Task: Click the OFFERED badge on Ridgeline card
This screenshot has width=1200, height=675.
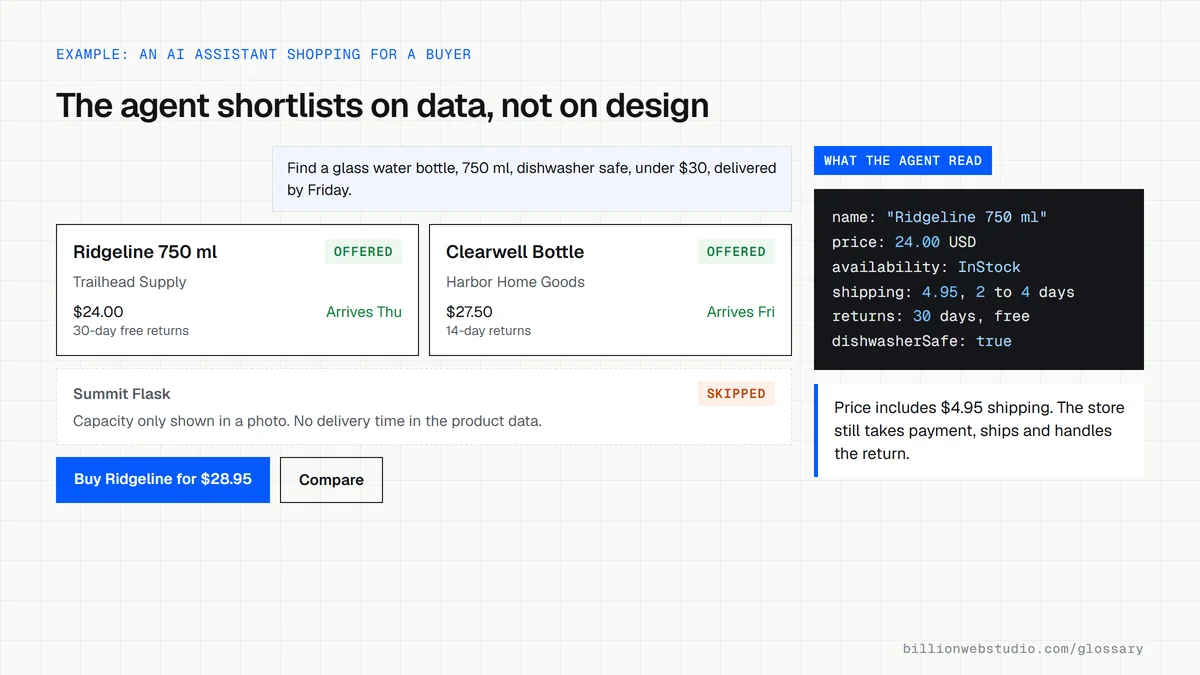Action: [363, 252]
